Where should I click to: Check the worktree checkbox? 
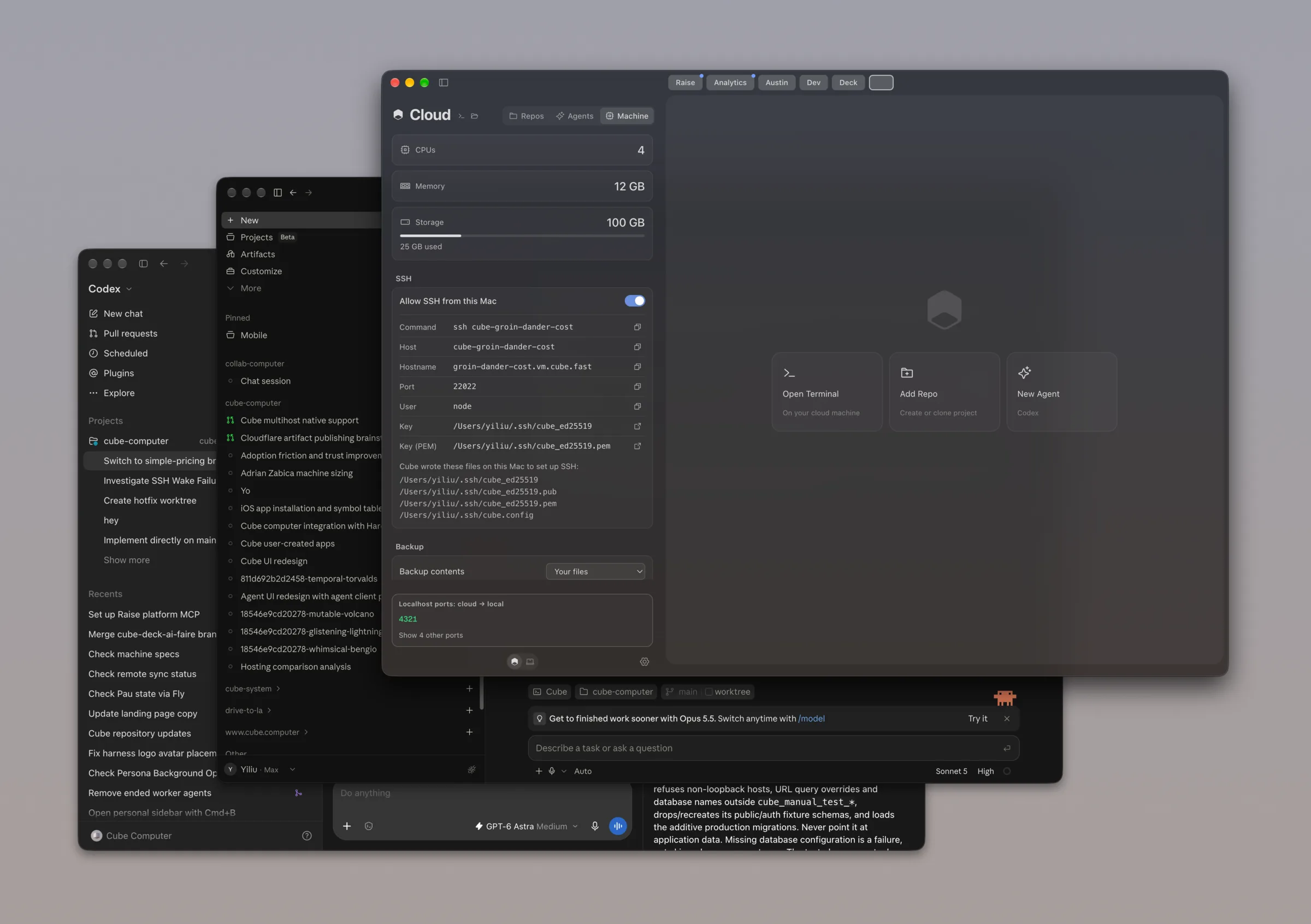coord(708,692)
